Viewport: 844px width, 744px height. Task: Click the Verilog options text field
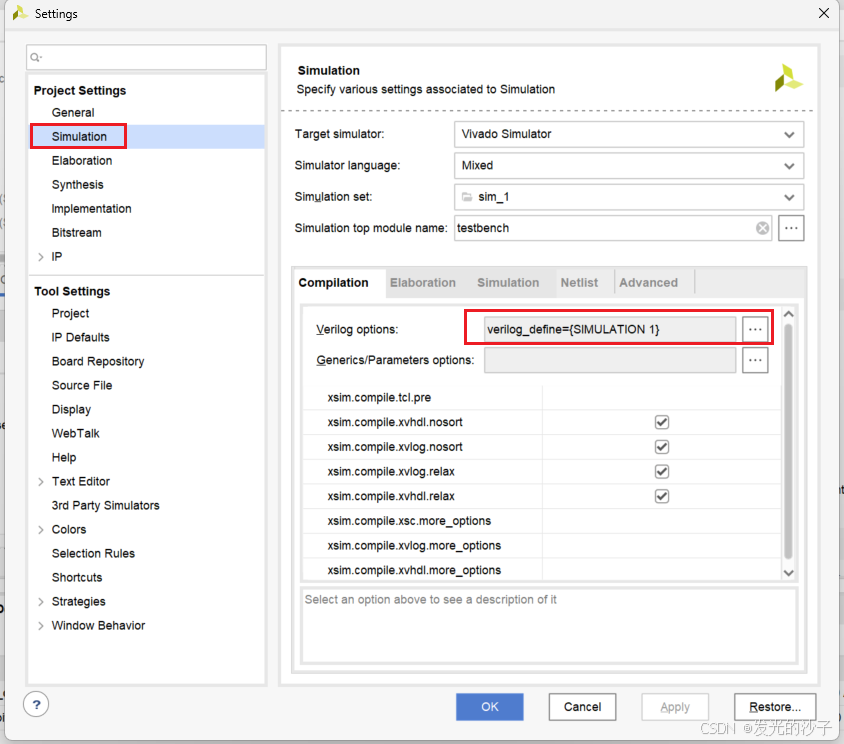tap(609, 329)
